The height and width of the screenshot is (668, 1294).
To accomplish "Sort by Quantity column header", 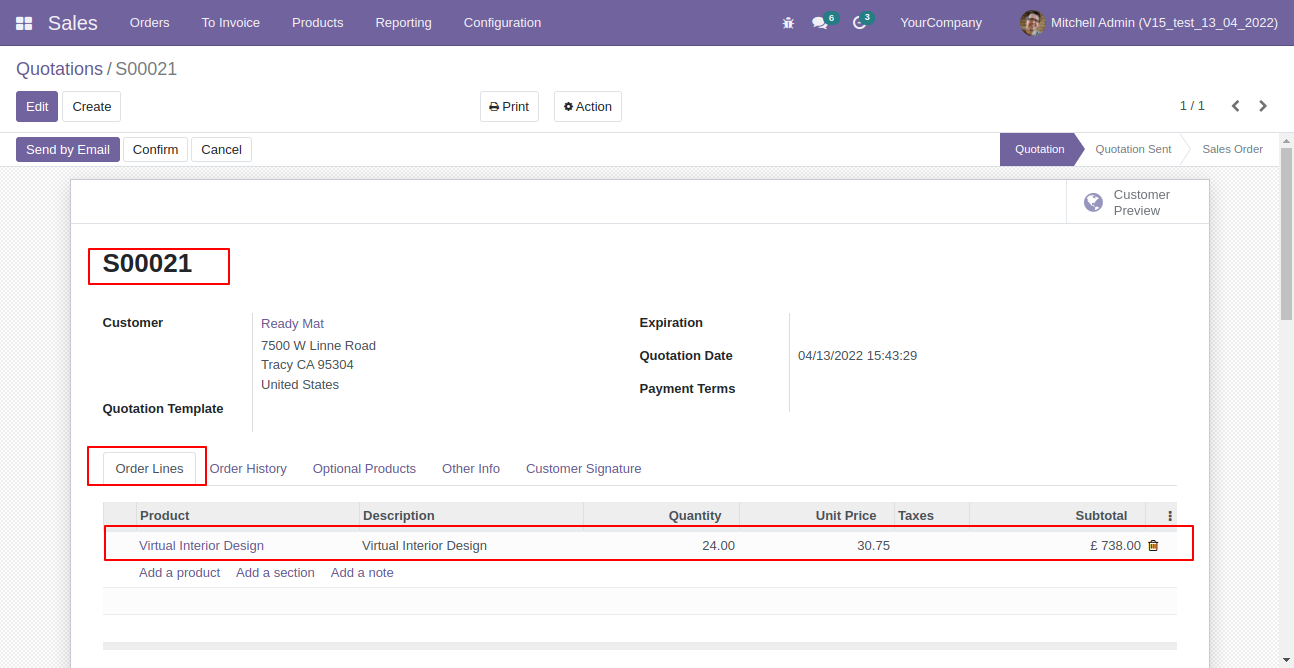I will click(x=661, y=516).
